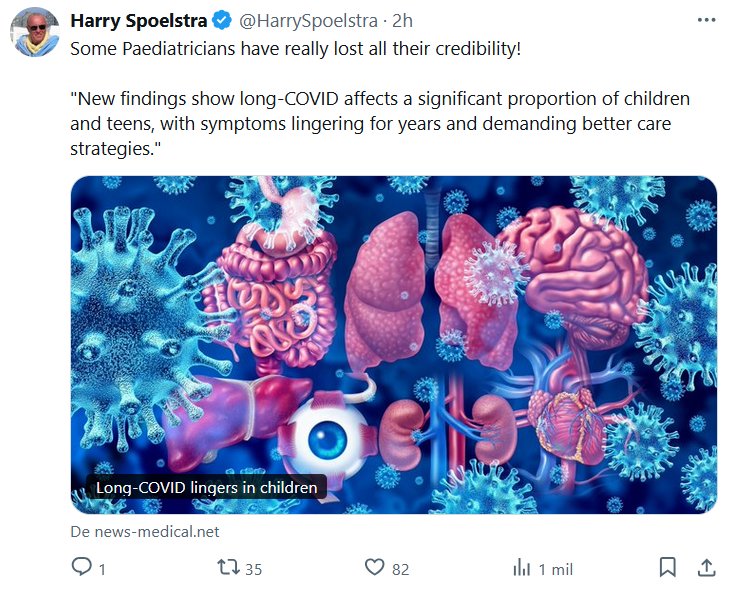This screenshot has height=590, width=730.
Task: Click the blue verified badge
Action: point(221,20)
